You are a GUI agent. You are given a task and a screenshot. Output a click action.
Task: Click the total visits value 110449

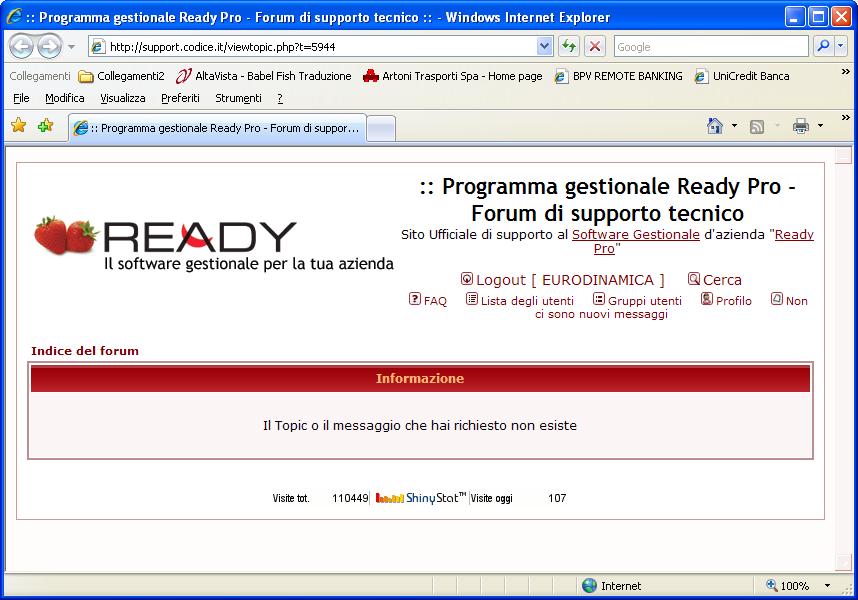click(350, 498)
